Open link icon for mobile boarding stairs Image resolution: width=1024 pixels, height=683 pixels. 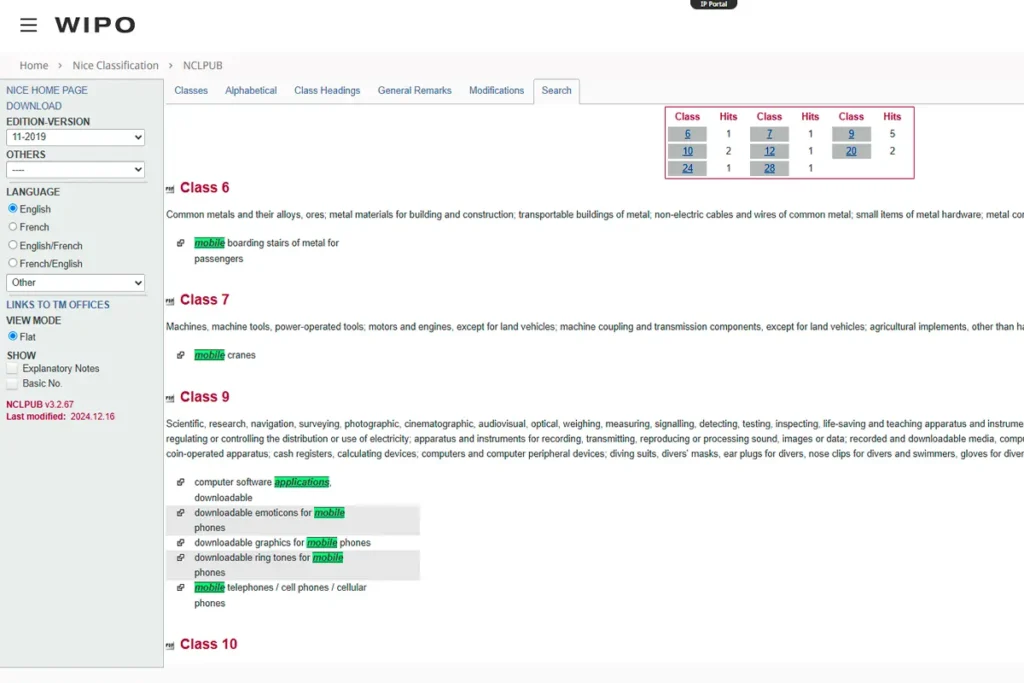[181, 243]
